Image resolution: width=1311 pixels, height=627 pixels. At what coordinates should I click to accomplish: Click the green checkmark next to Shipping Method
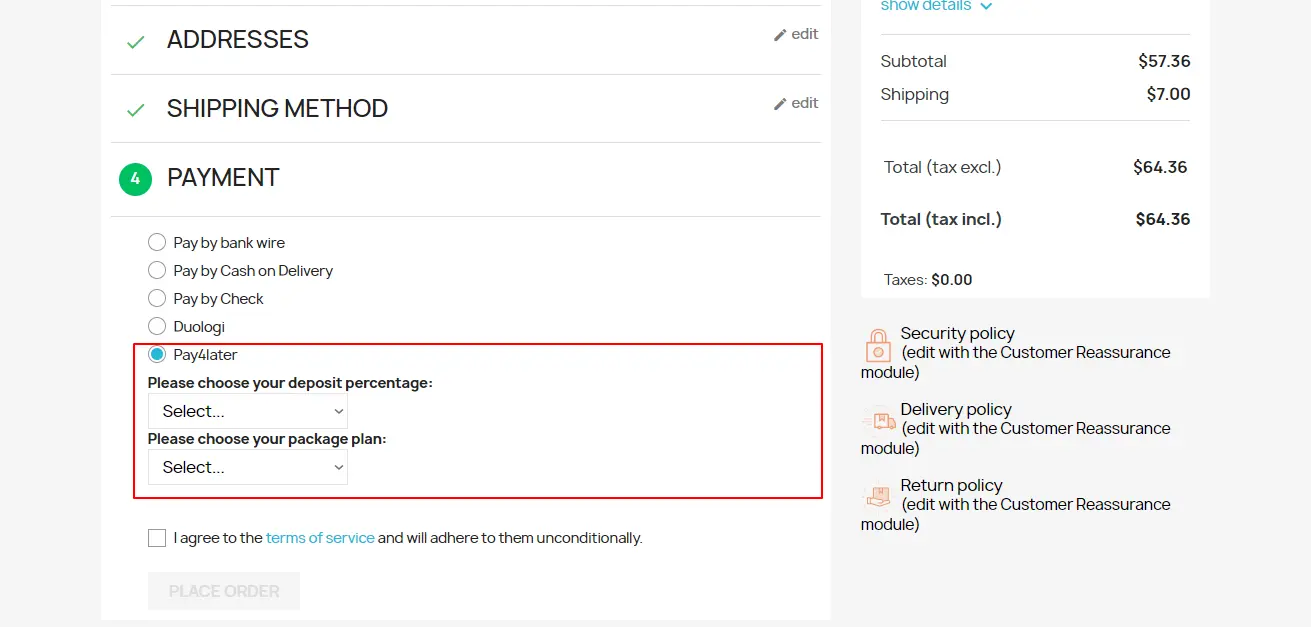[x=135, y=110]
